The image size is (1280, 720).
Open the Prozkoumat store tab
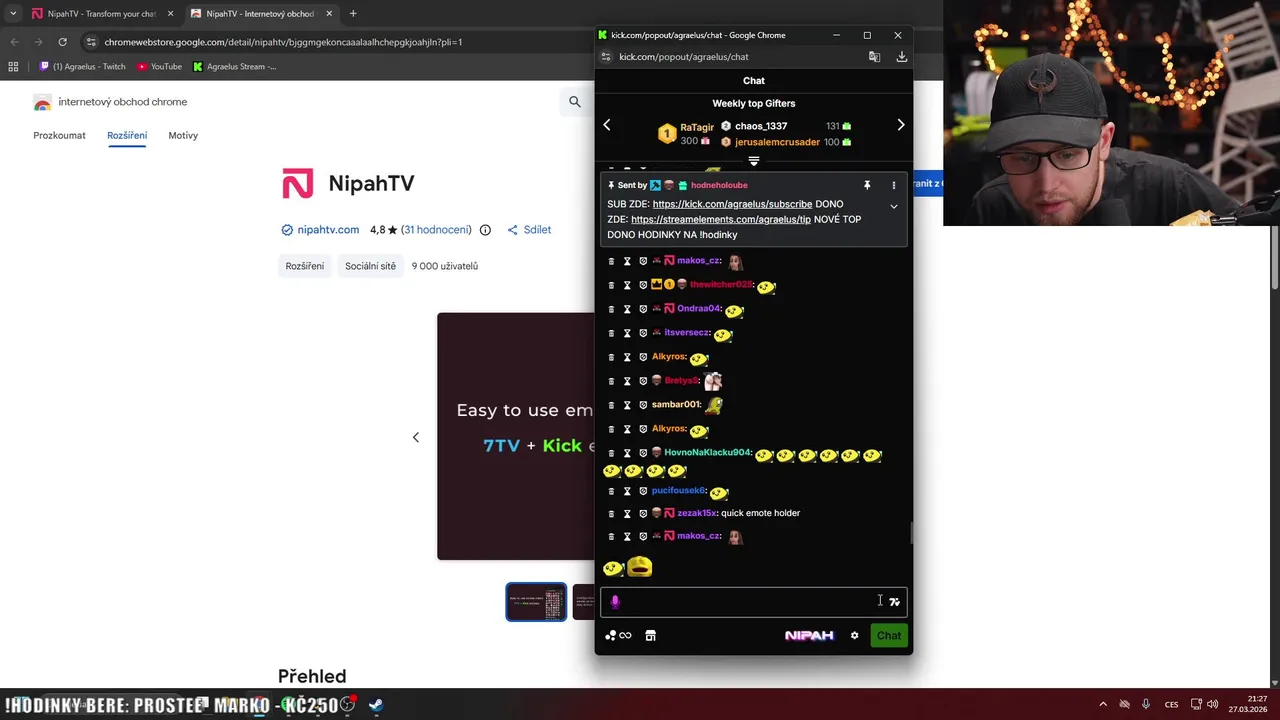pyautogui.click(x=59, y=135)
